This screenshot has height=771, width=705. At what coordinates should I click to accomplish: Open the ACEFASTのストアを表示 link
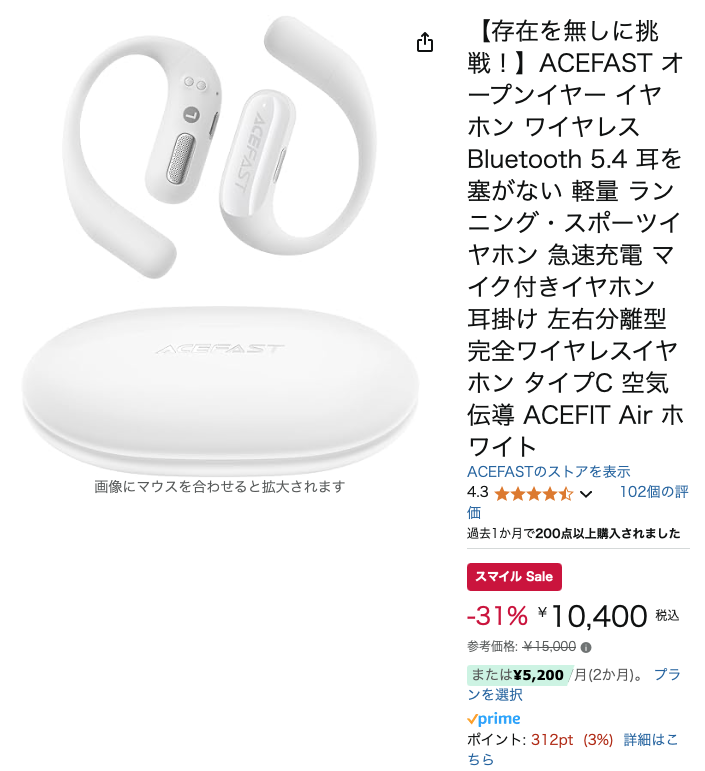[549, 472]
